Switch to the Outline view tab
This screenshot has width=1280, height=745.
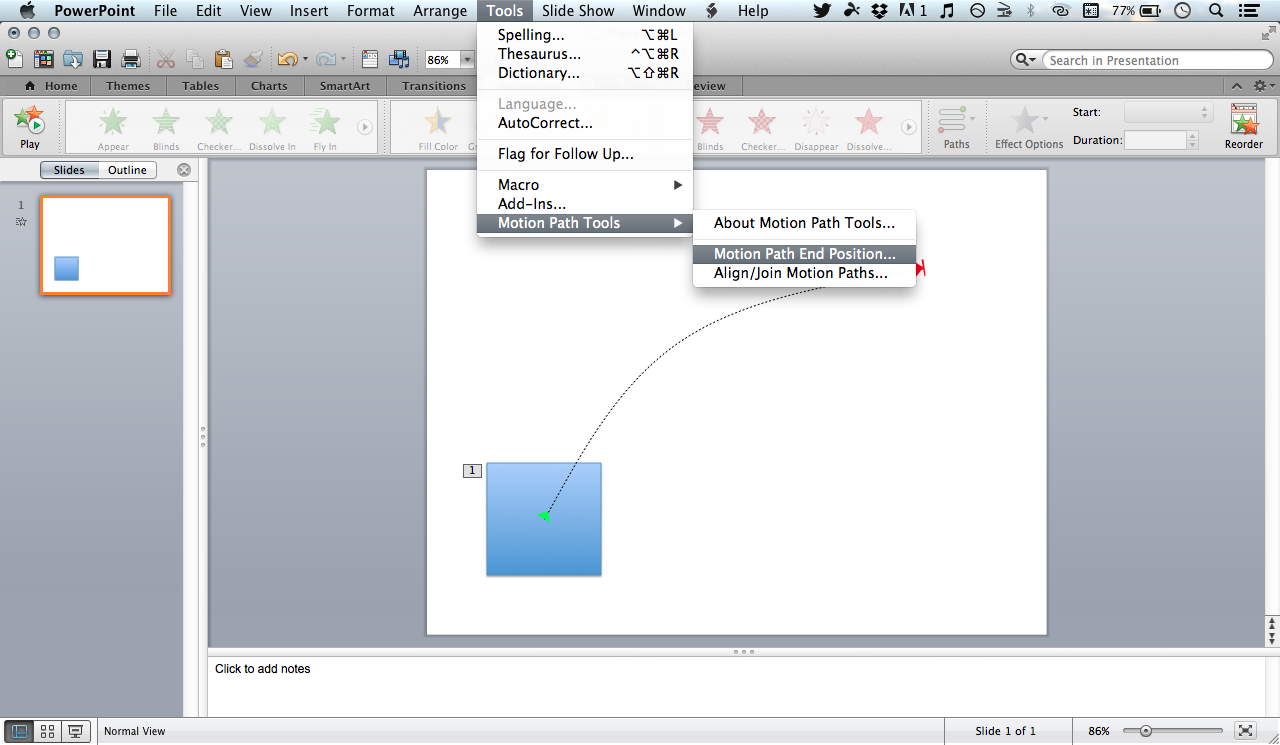(x=127, y=169)
